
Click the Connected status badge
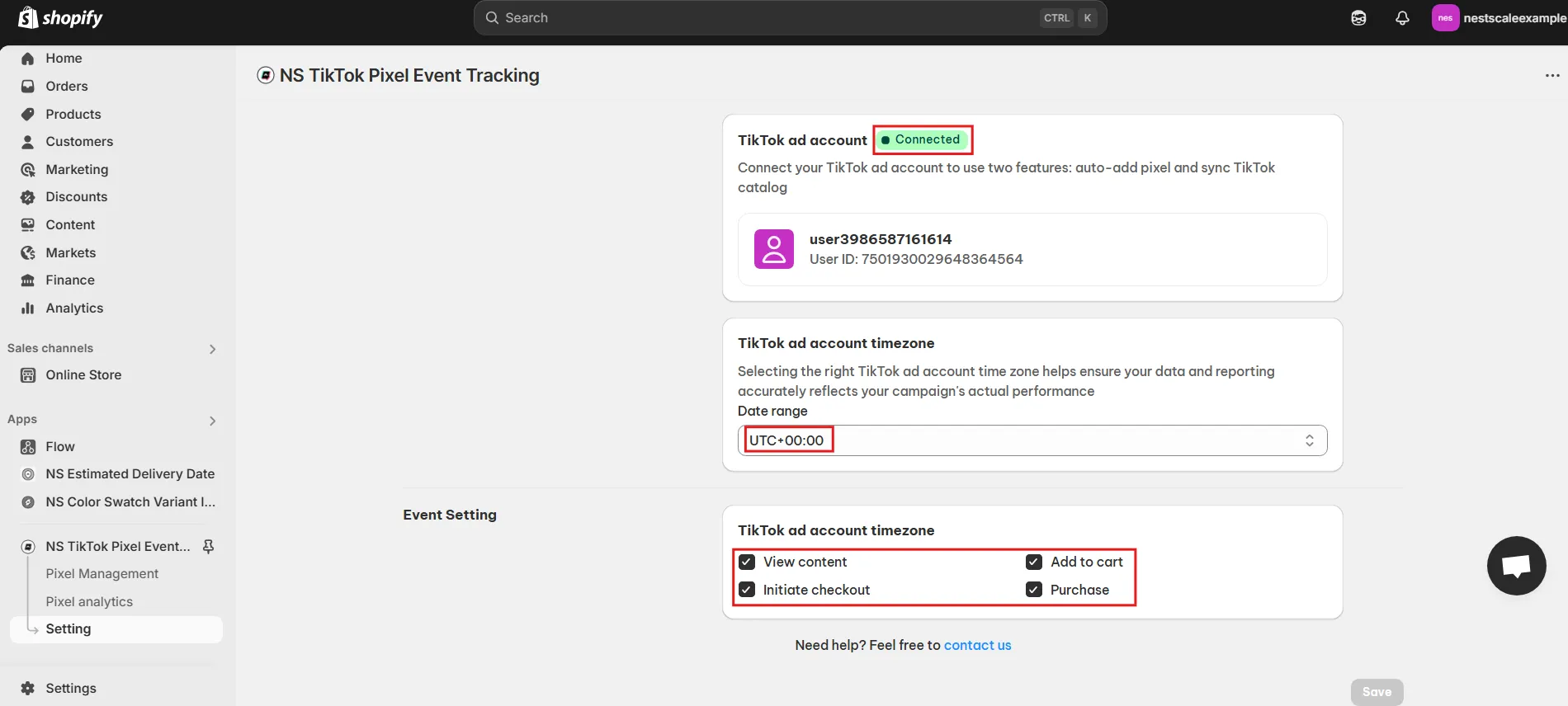[921, 139]
